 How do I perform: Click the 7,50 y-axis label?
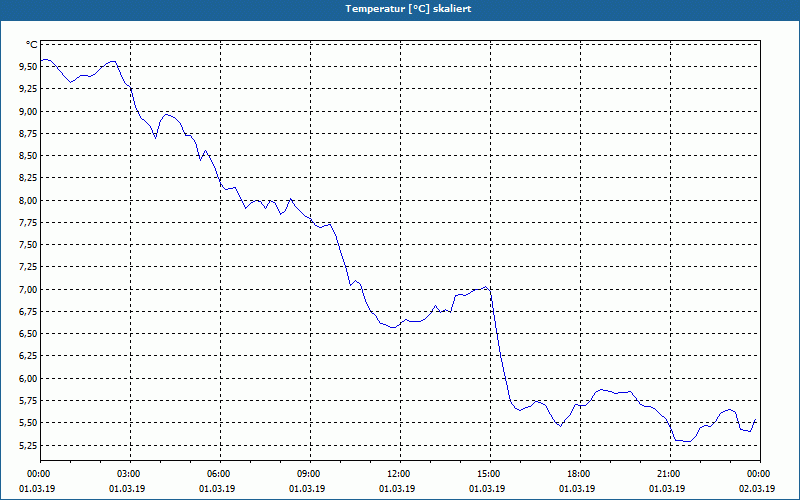(29, 245)
